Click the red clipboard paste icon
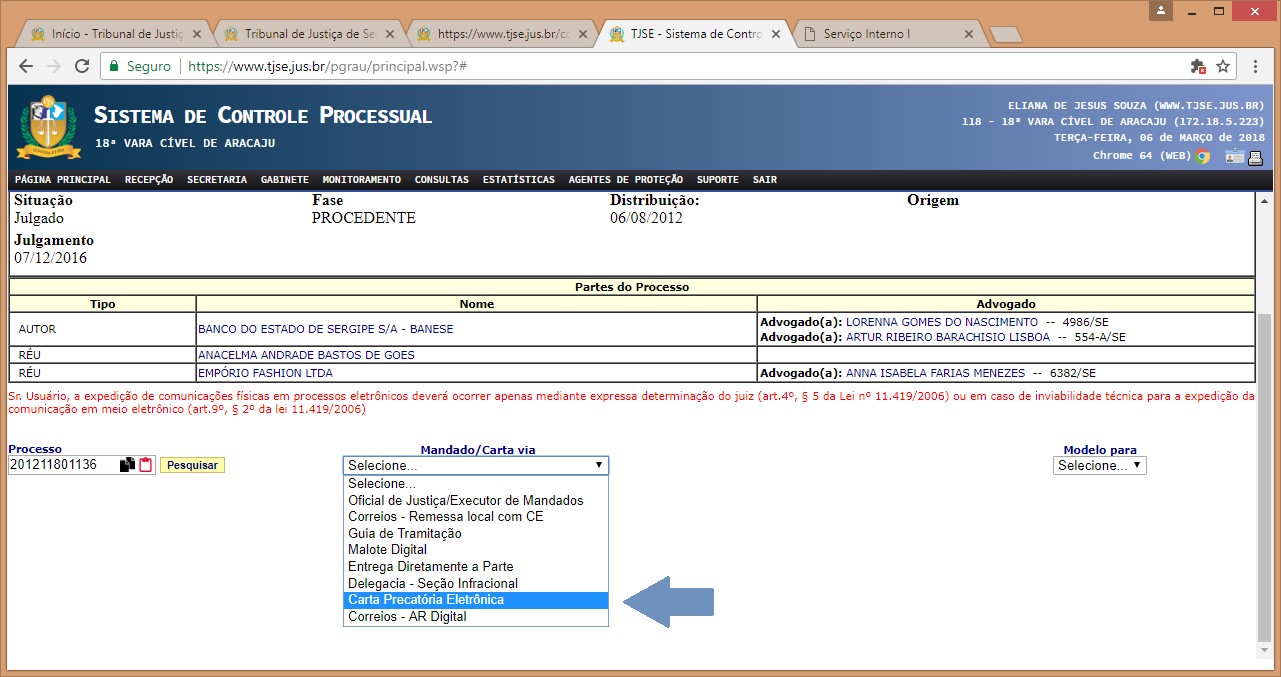Viewport: 1281px width, 677px height. coord(146,465)
